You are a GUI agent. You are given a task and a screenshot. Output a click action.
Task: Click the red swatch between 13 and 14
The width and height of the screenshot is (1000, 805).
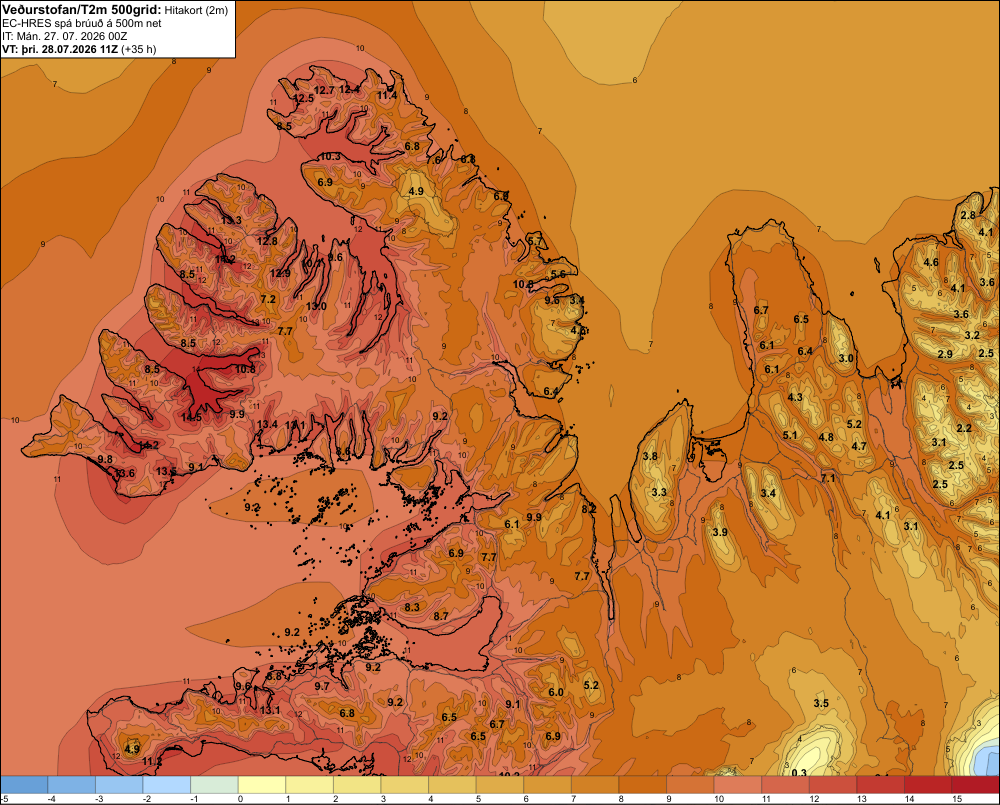point(880,785)
